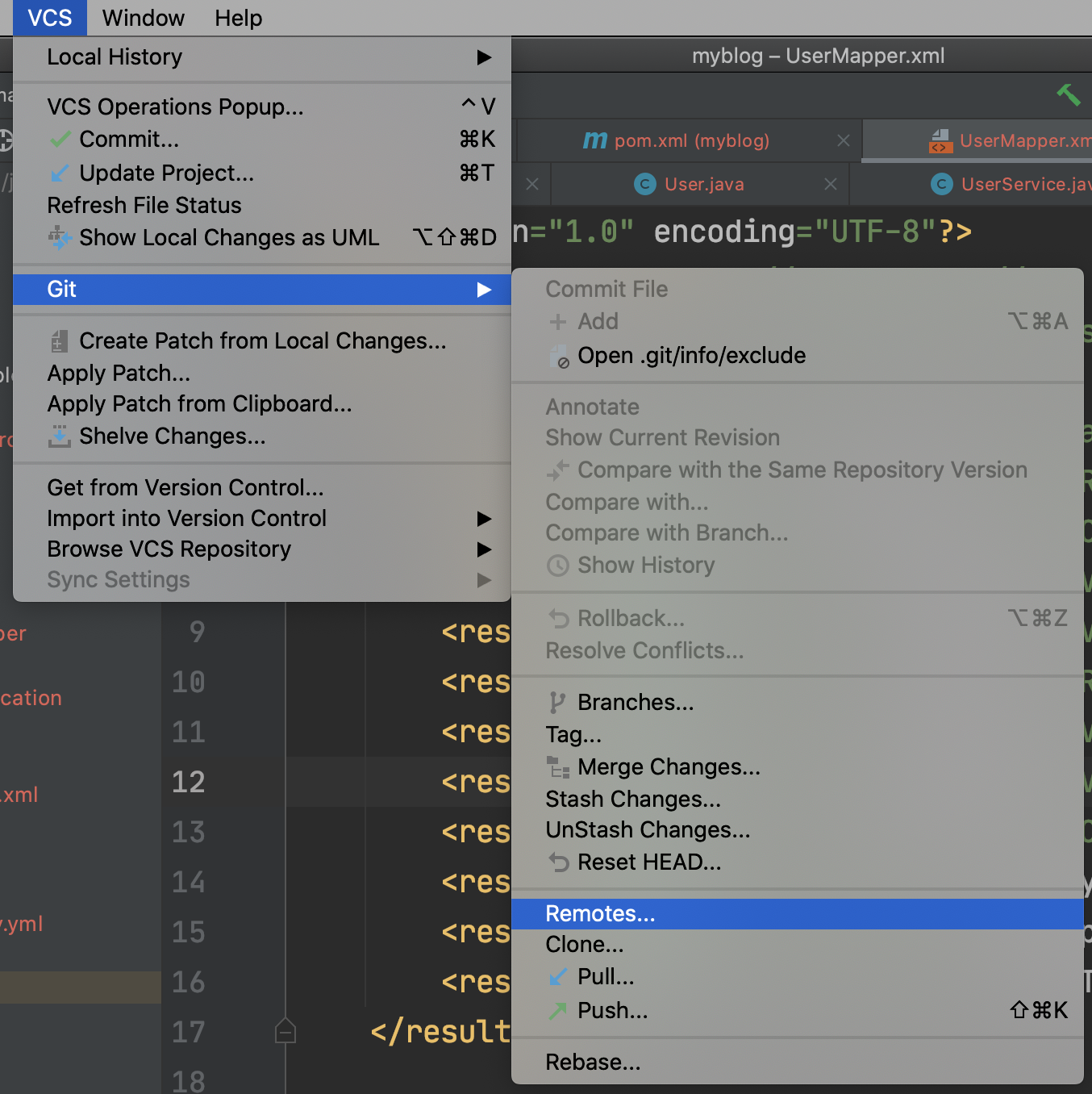This screenshot has height=1094, width=1092.
Task: Click the Shelve Changes icon
Action: (x=60, y=436)
